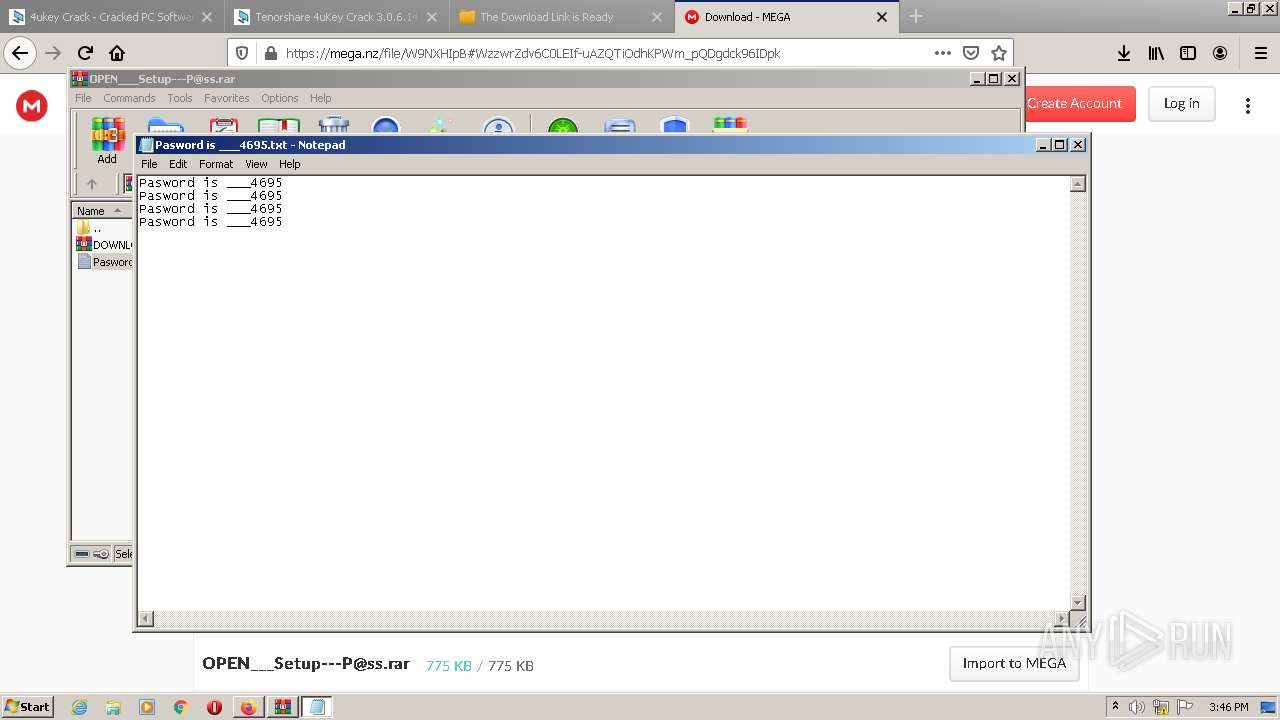Go back with Firefox back arrow
Image resolution: width=1280 pixels, height=720 pixels.
20,53
